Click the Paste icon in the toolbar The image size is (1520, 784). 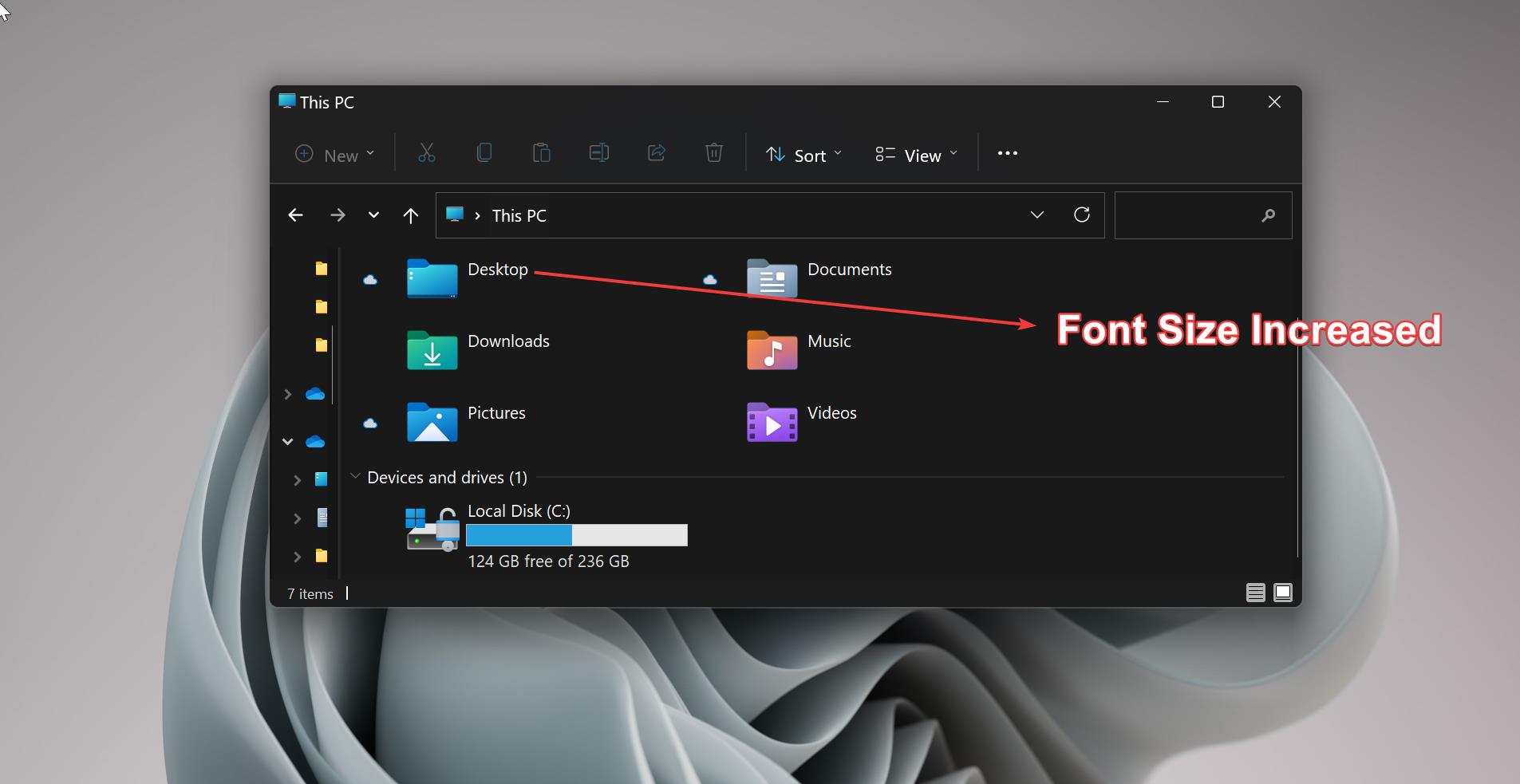coord(542,152)
